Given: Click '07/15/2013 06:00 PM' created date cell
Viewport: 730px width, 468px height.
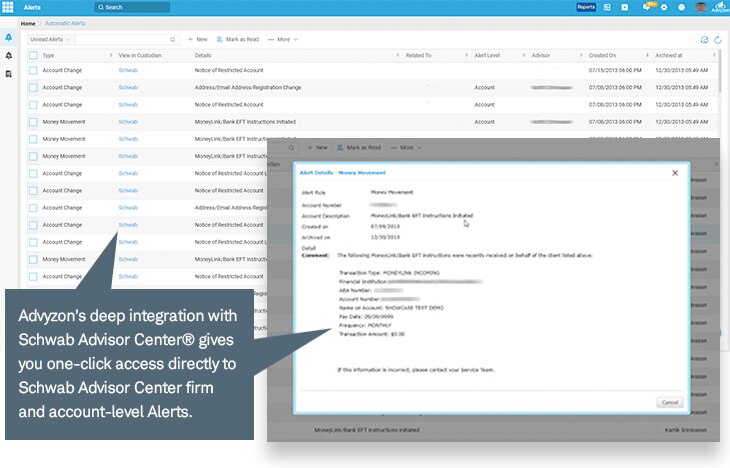Looking at the screenshot, I should click(615, 70).
